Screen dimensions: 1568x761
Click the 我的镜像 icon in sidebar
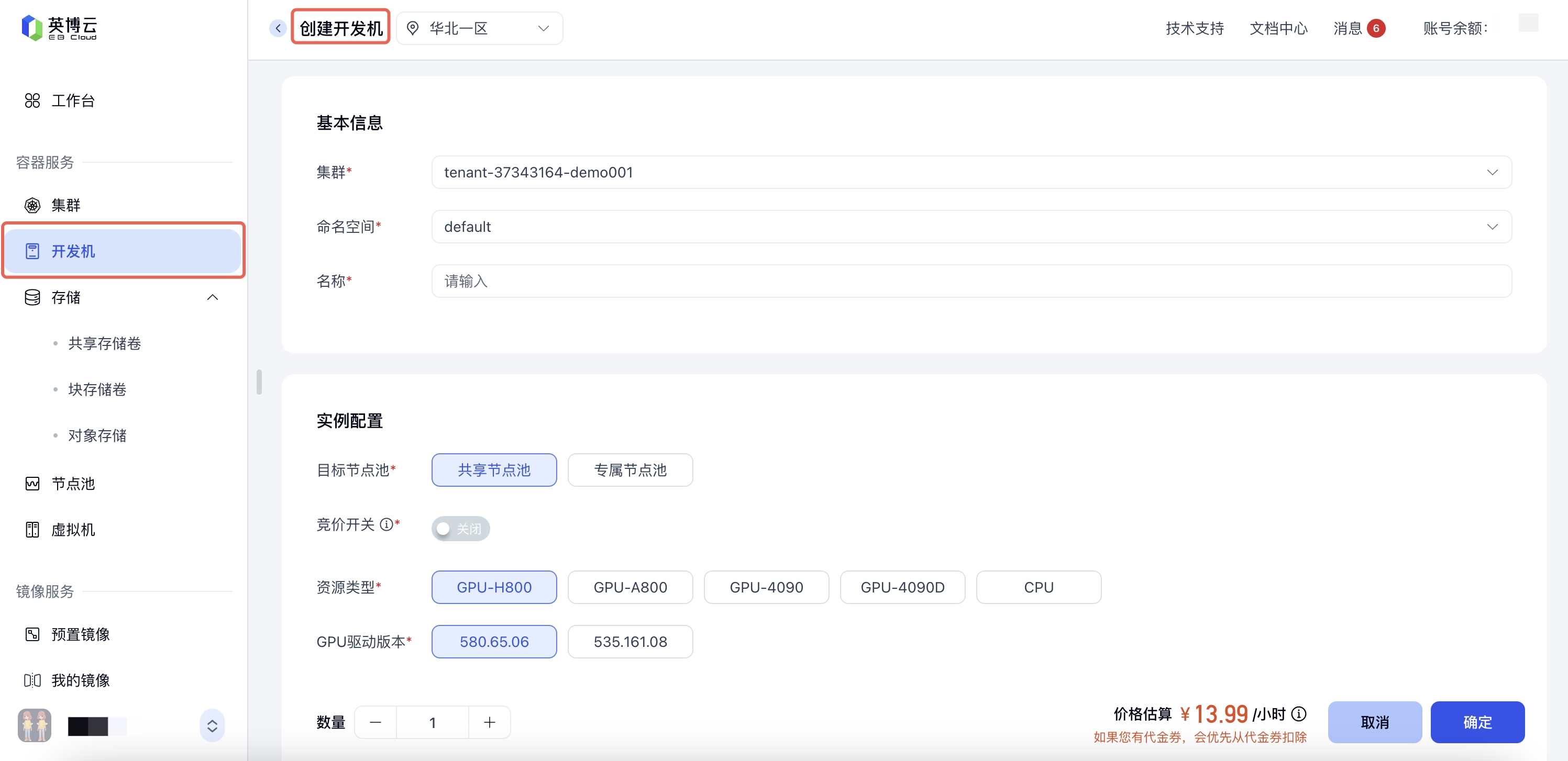point(32,680)
